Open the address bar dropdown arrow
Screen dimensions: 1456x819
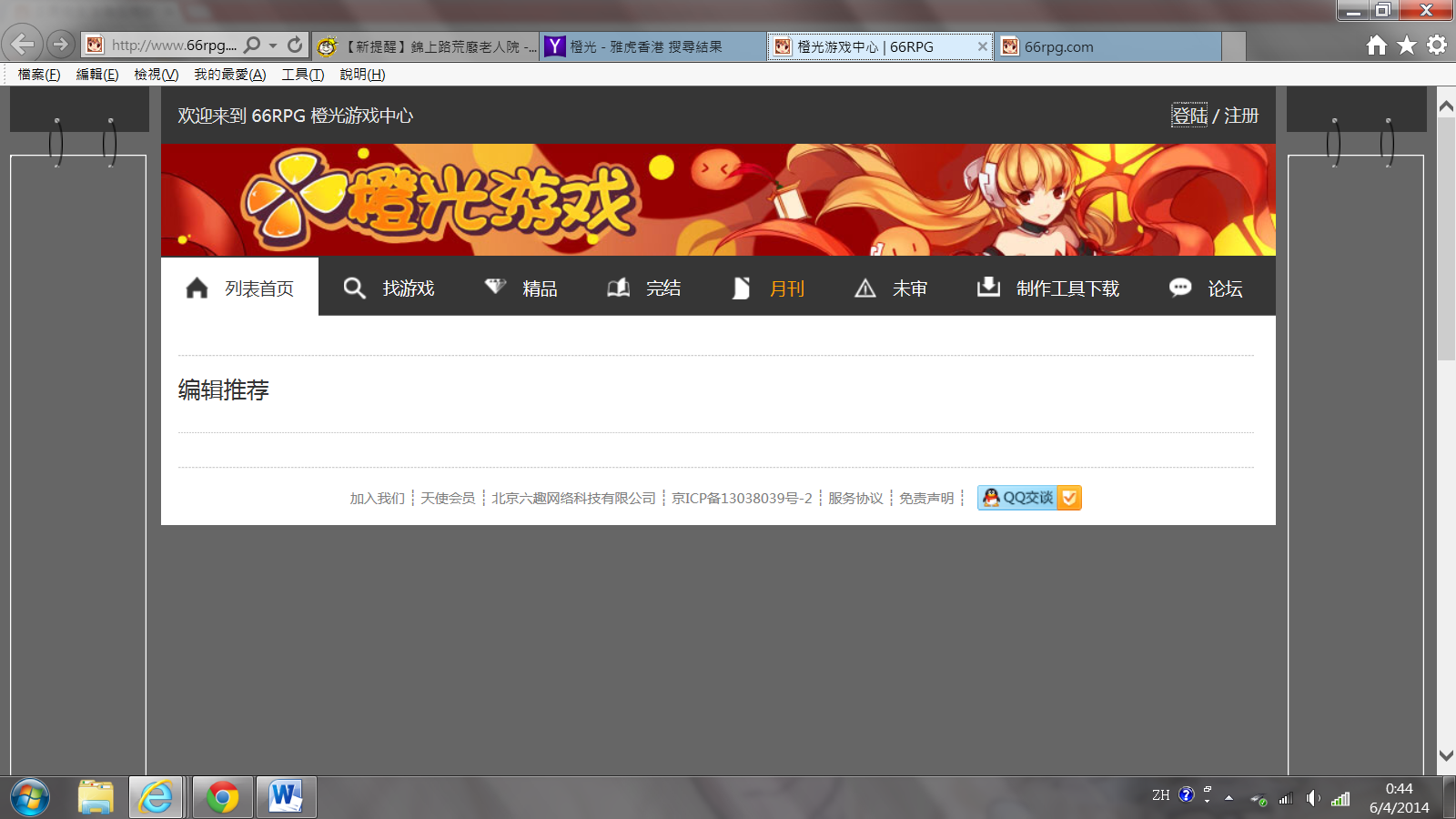[273, 45]
